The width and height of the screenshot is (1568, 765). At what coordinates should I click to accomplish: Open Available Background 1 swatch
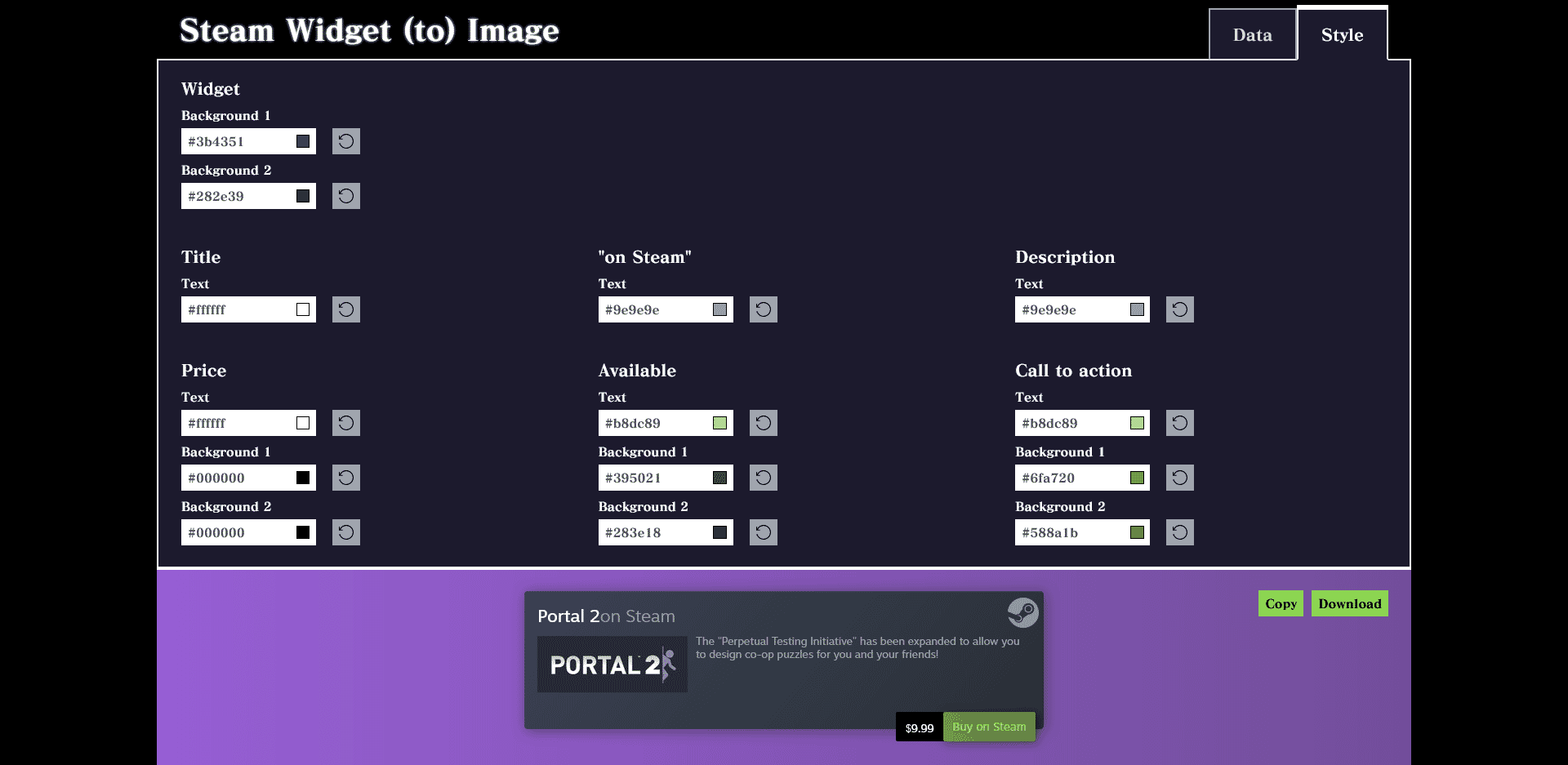719,478
